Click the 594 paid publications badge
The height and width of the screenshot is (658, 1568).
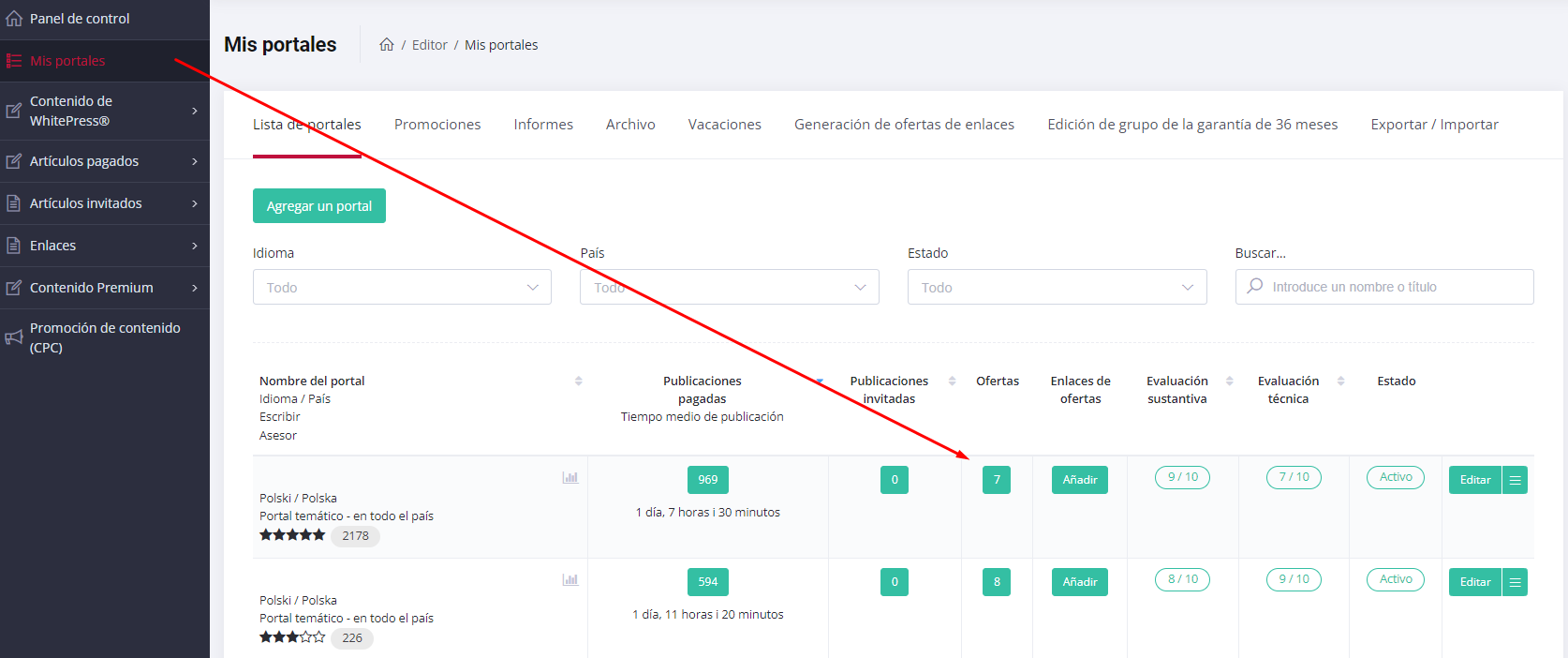coord(708,582)
